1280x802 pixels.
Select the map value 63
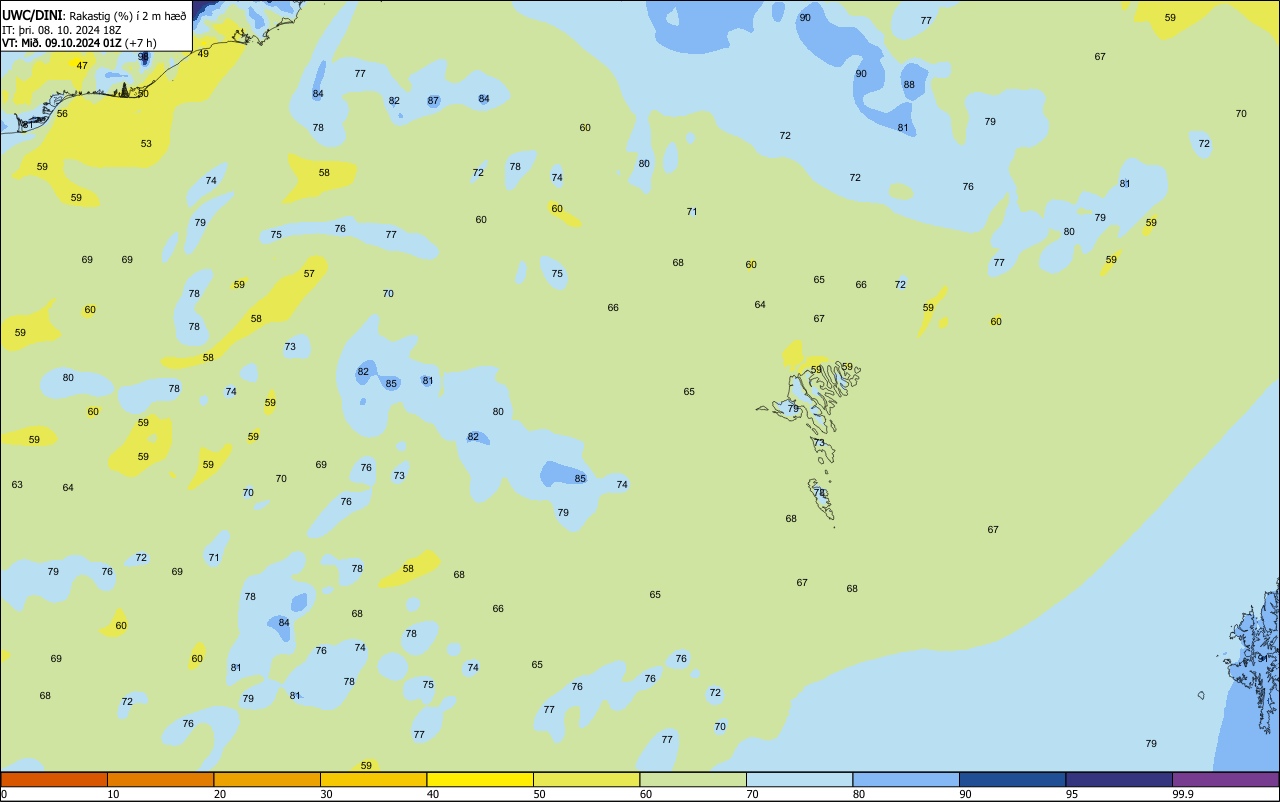tap(17, 485)
